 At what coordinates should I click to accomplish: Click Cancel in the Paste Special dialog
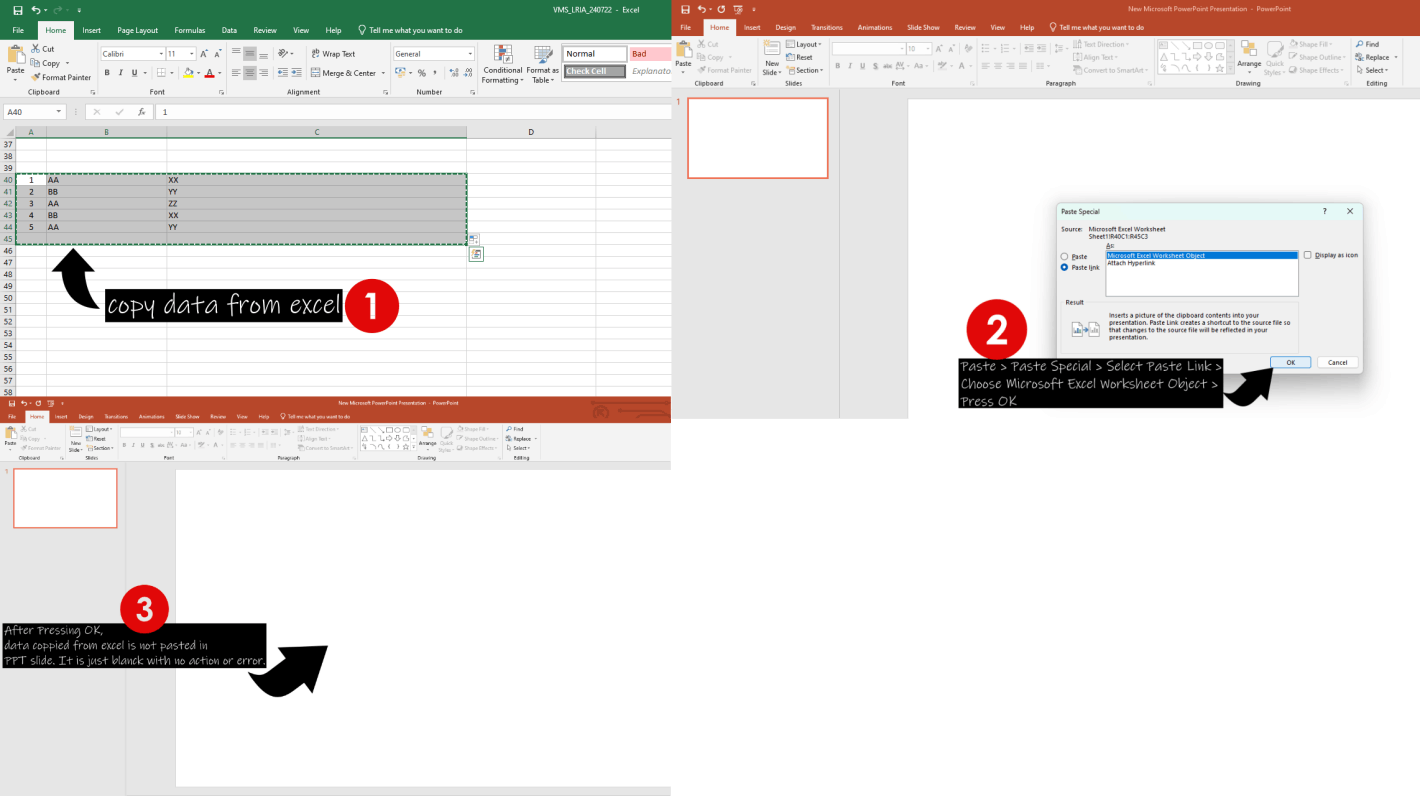1338,362
